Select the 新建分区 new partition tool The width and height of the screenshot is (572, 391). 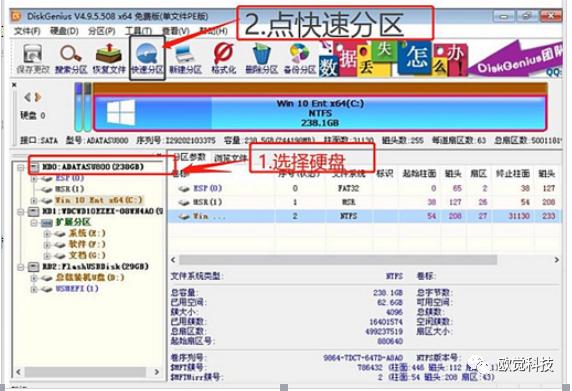pyautogui.click(x=185, y=58)
